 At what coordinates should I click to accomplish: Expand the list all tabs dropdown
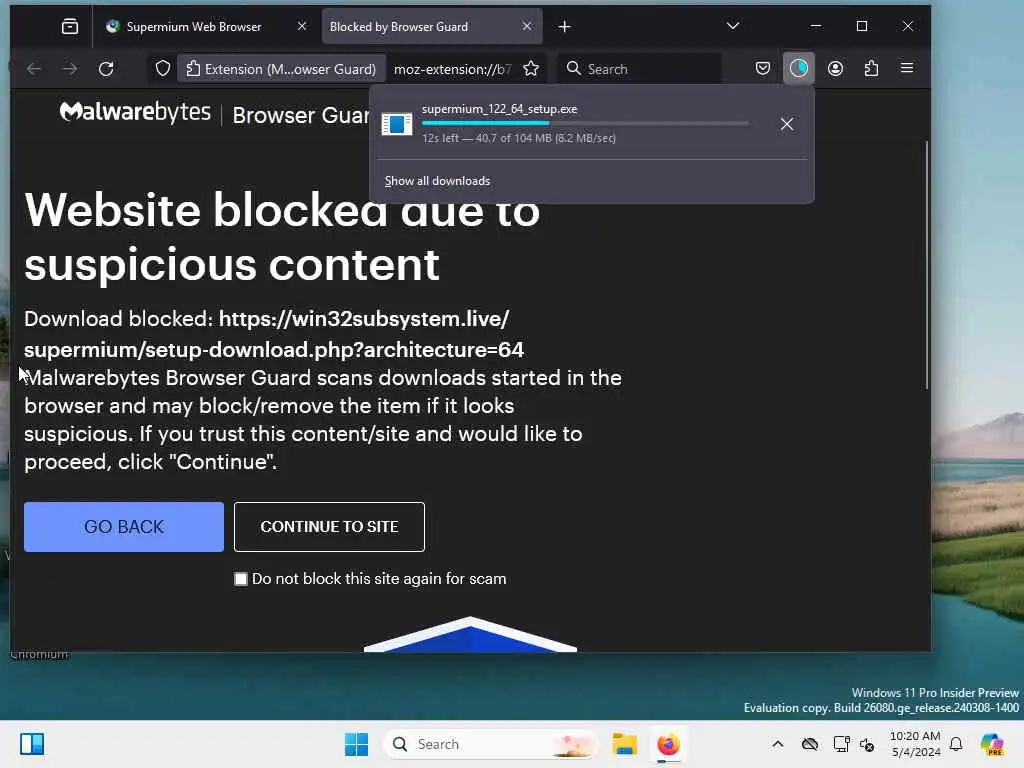733,26
